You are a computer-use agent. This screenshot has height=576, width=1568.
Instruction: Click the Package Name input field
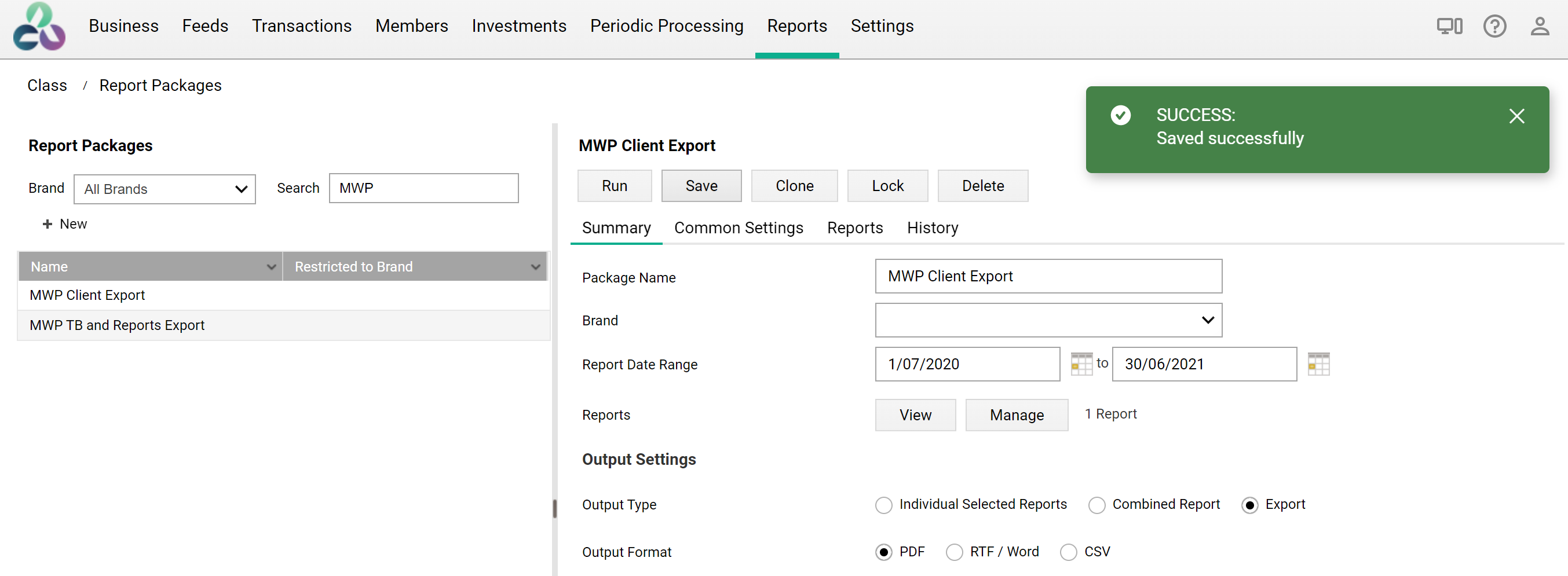(x=1048, y=277)
